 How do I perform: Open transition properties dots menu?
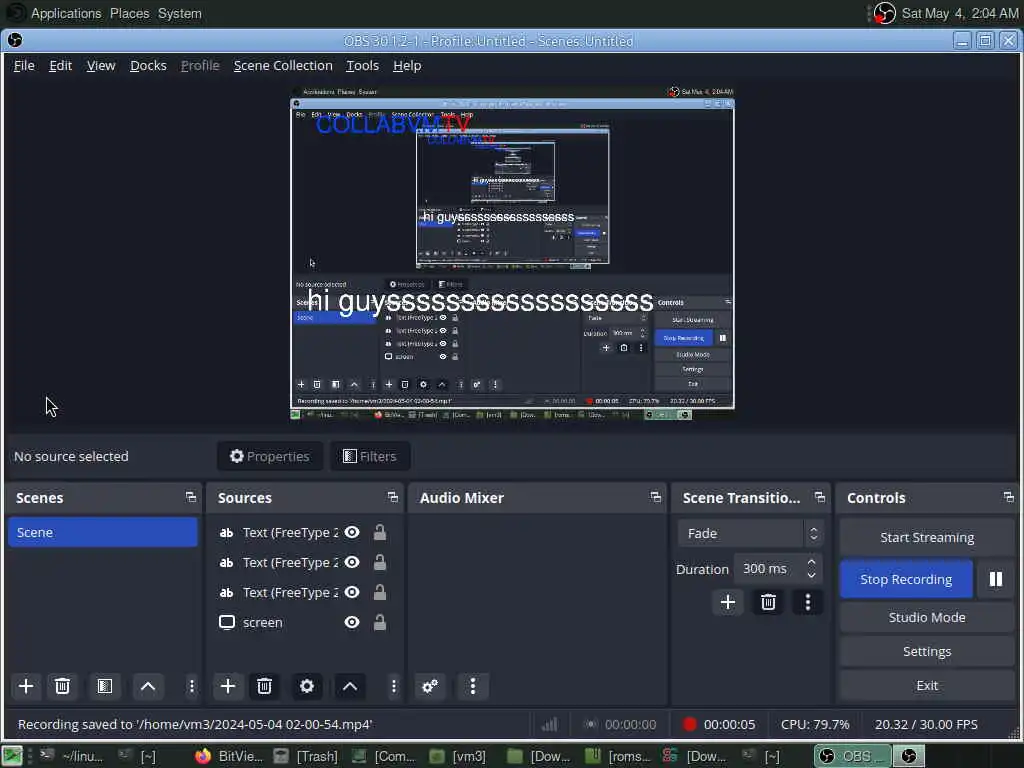point(808,602)
